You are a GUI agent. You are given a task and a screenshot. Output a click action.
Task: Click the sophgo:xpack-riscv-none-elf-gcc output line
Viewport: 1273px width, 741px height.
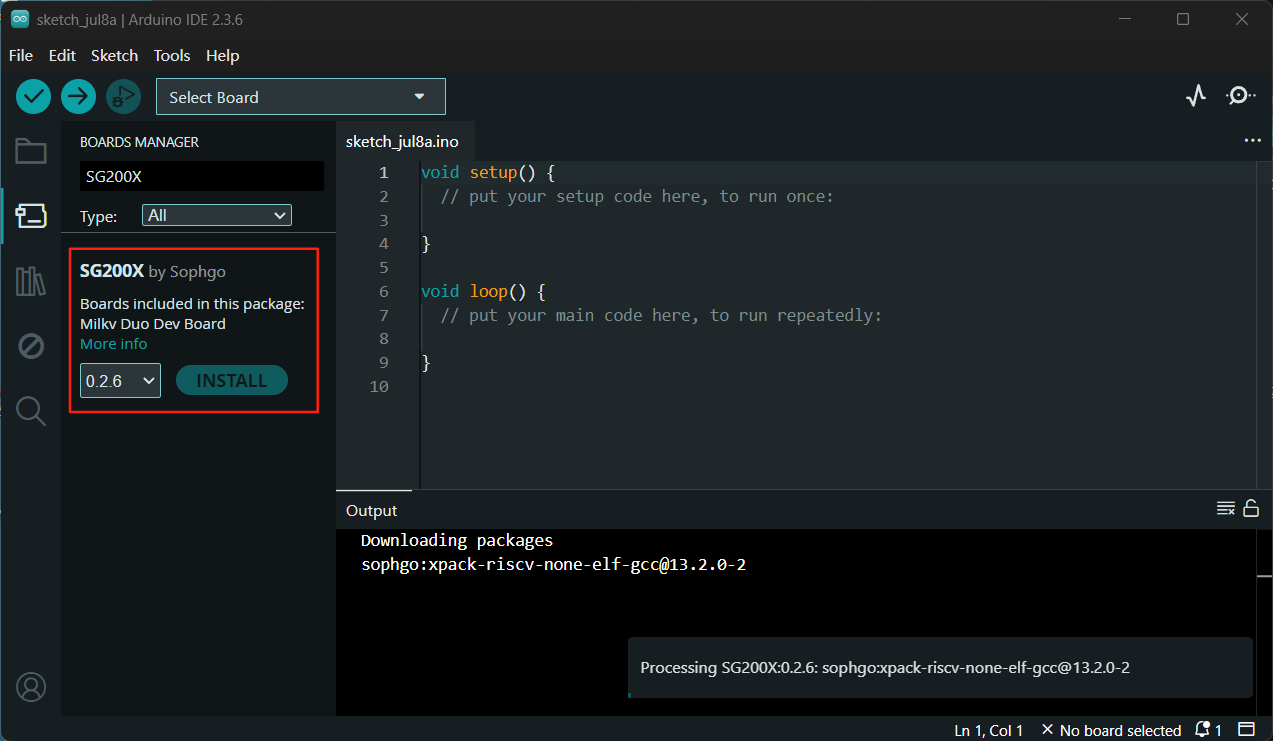click(553, 565)
